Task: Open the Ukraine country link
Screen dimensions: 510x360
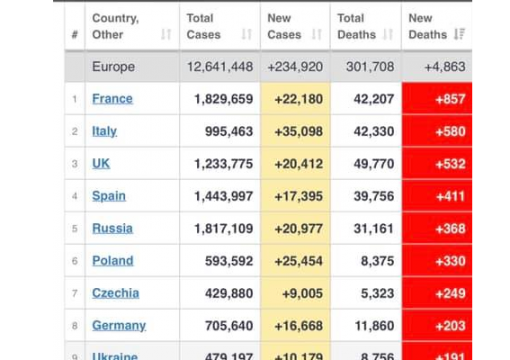Action: click(x=115, y=356)
